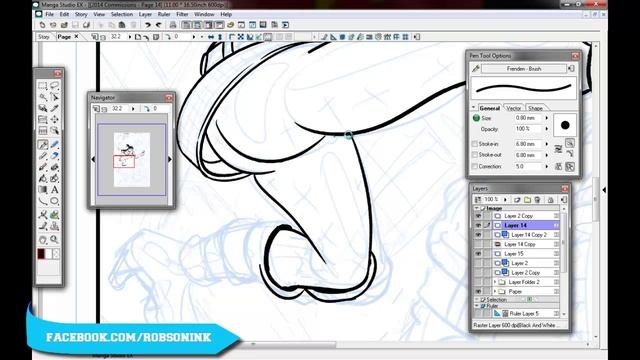Open the File menu
640x360 pixels.
pos(49,14)
